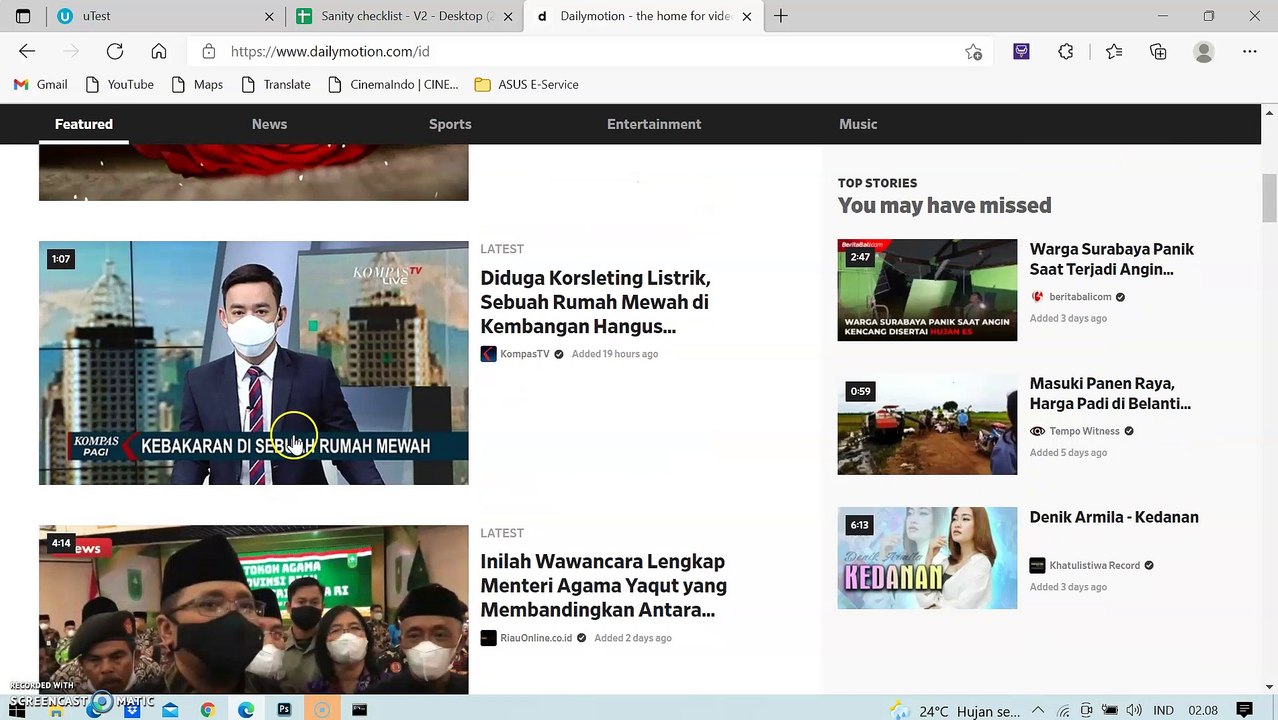Close the uTest tab
The width and height of the screenshot is (1278, 720).
[x=269, y=17]
